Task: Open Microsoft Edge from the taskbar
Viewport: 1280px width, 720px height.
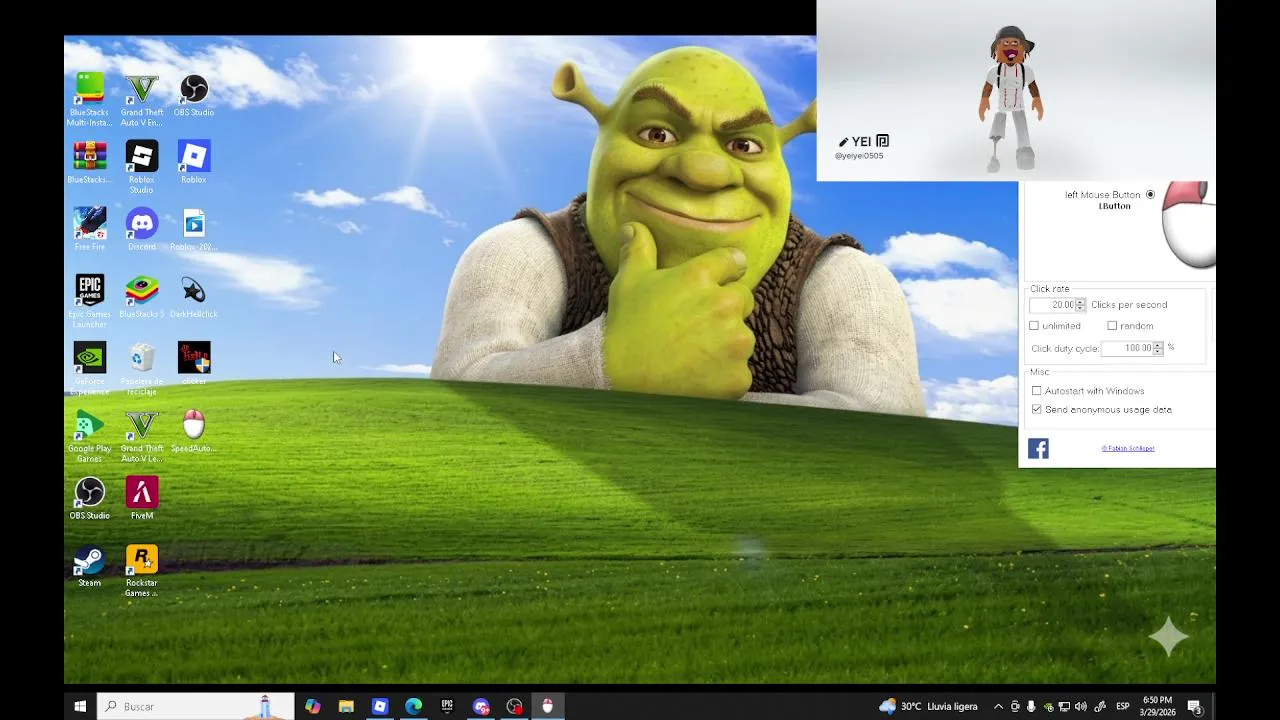Action: coord(413,706)
